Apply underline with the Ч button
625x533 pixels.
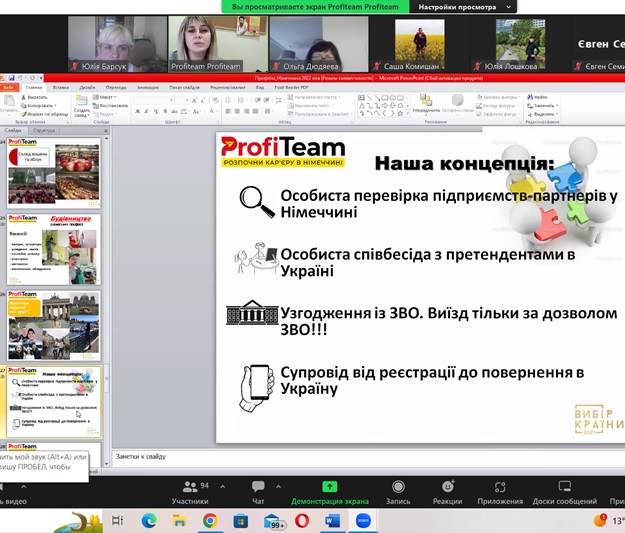155,112
